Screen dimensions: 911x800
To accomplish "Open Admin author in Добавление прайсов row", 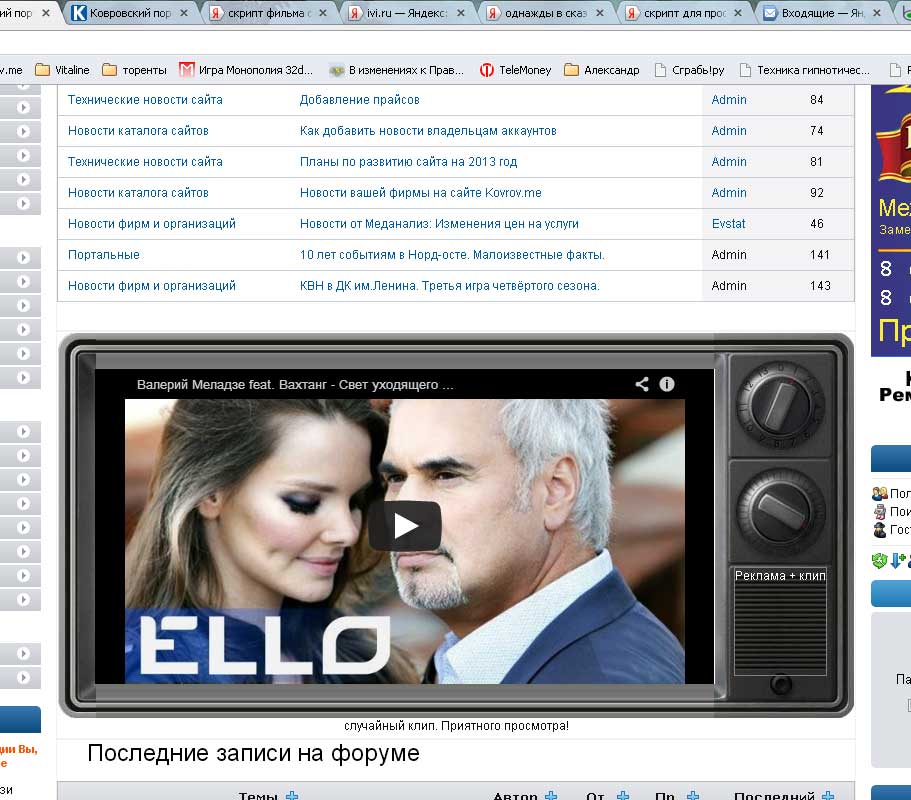I will (729, 100).
